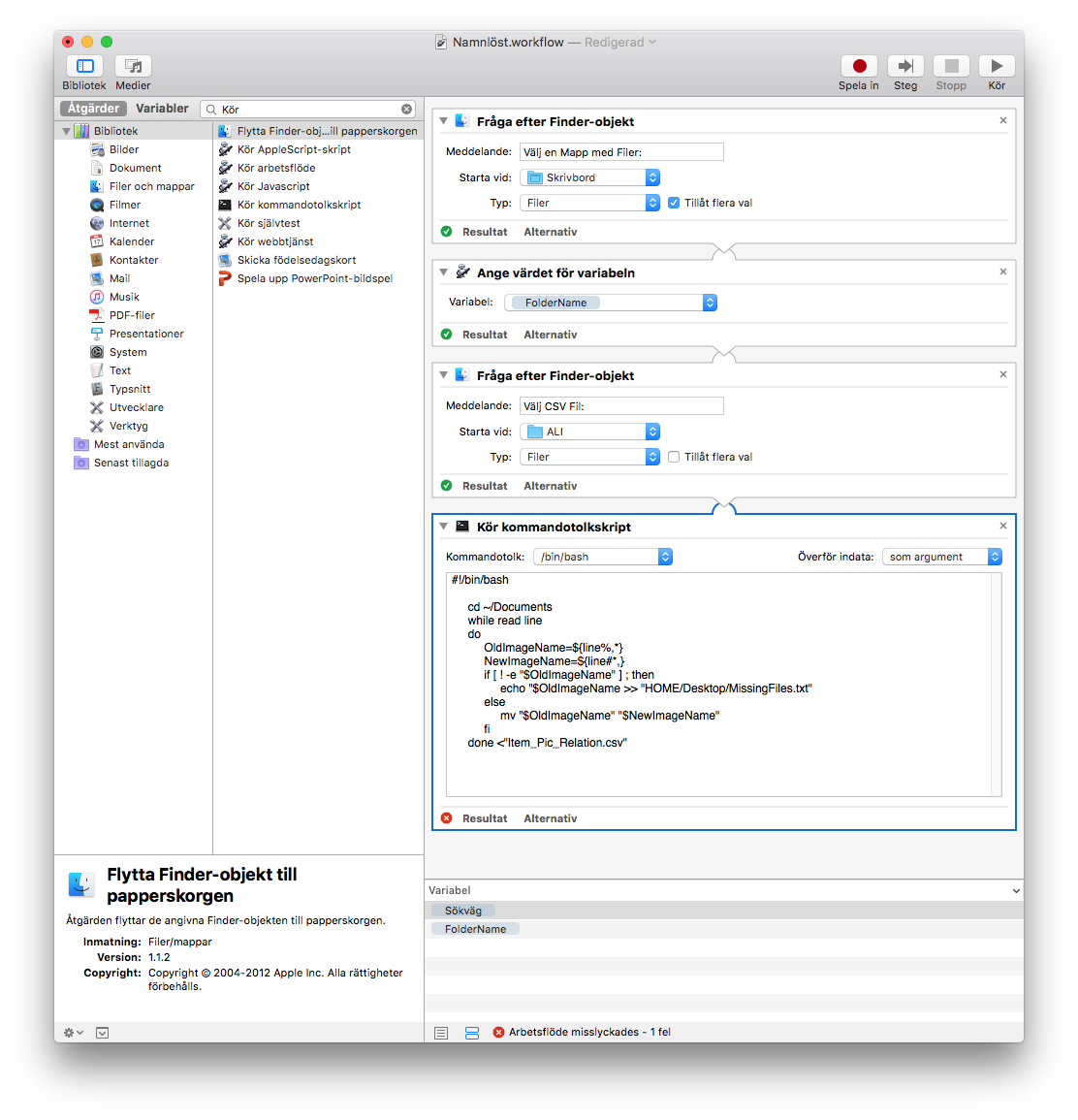Open Resultat of Kör kommandotolkskript action

click(x=484, y=818)
